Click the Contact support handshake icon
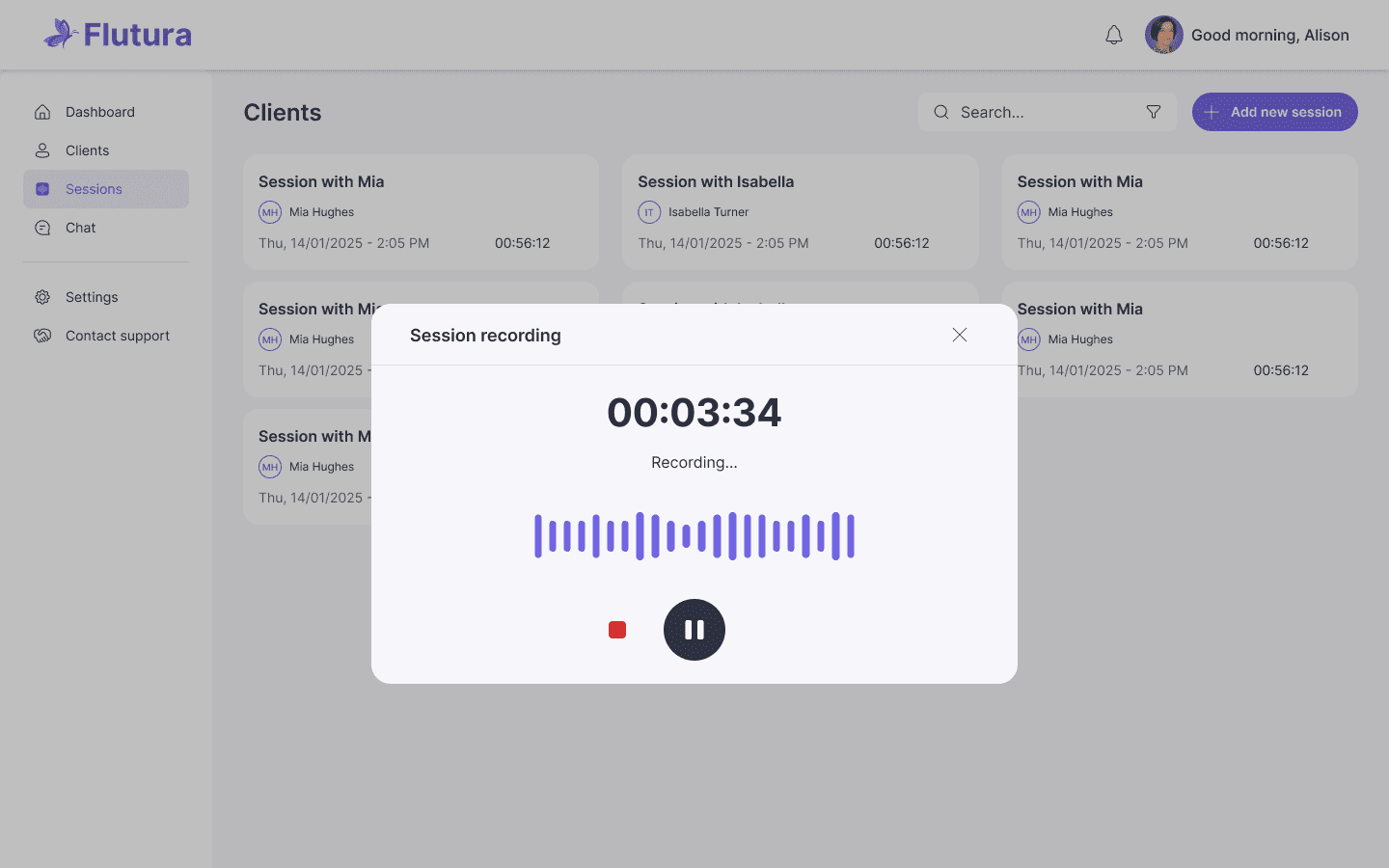The width and height of the screenshot is (1389, 868). click(42, 336)
